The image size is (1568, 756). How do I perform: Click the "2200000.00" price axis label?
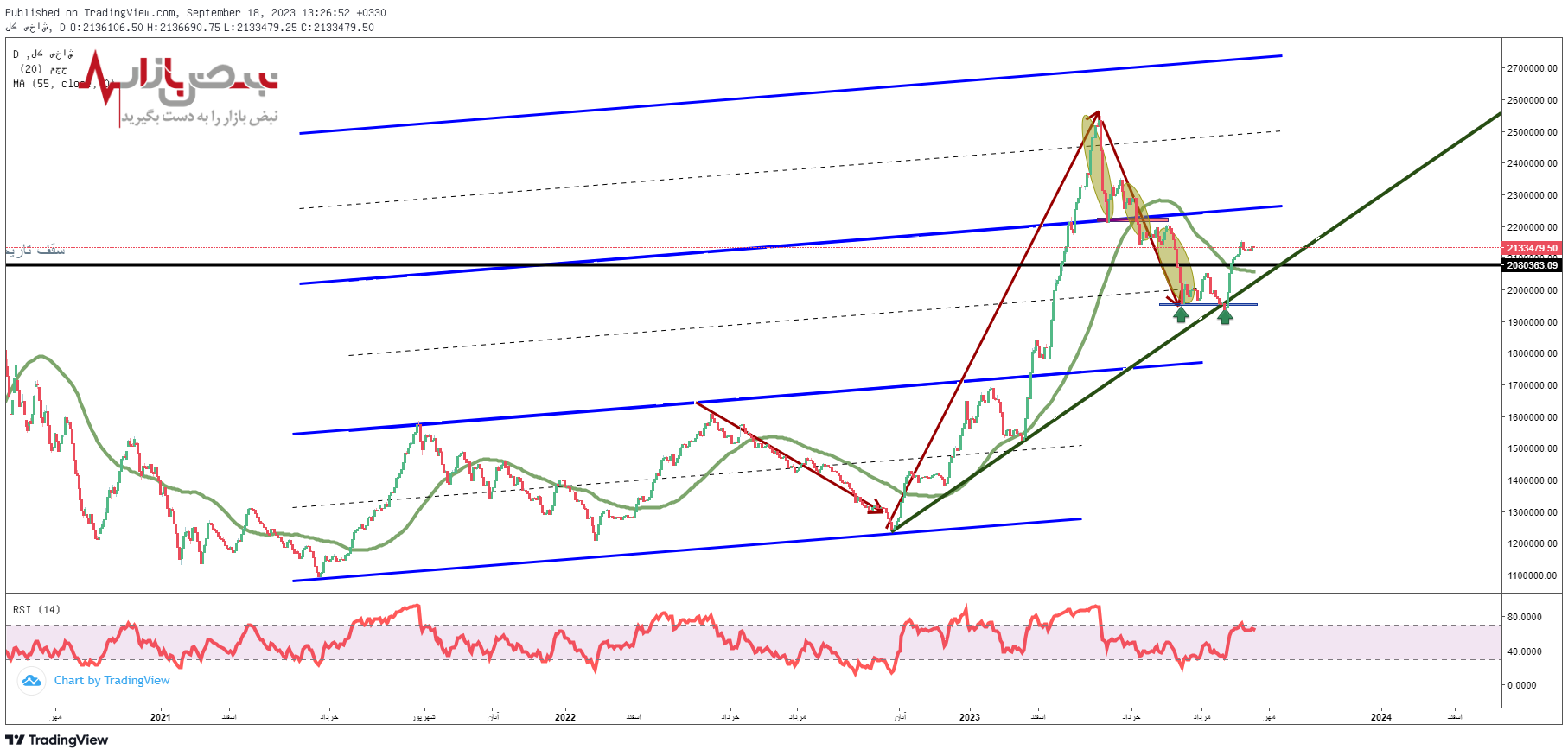(x=1532, y=227)
